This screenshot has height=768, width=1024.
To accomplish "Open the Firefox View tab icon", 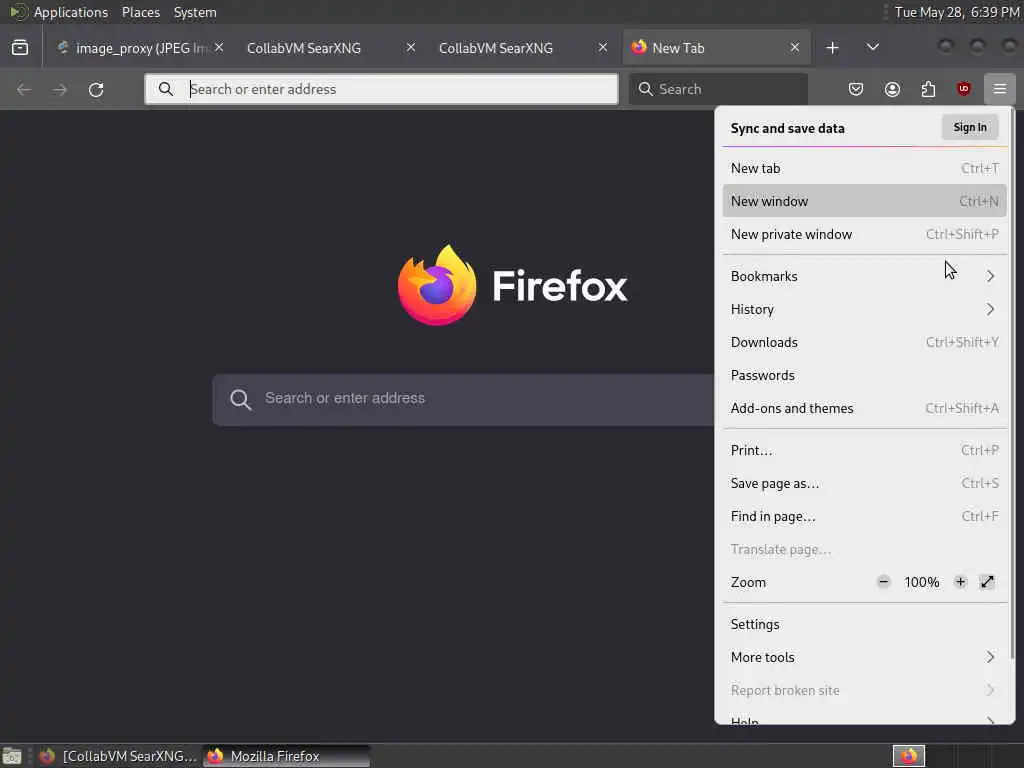I will [20, 48].
